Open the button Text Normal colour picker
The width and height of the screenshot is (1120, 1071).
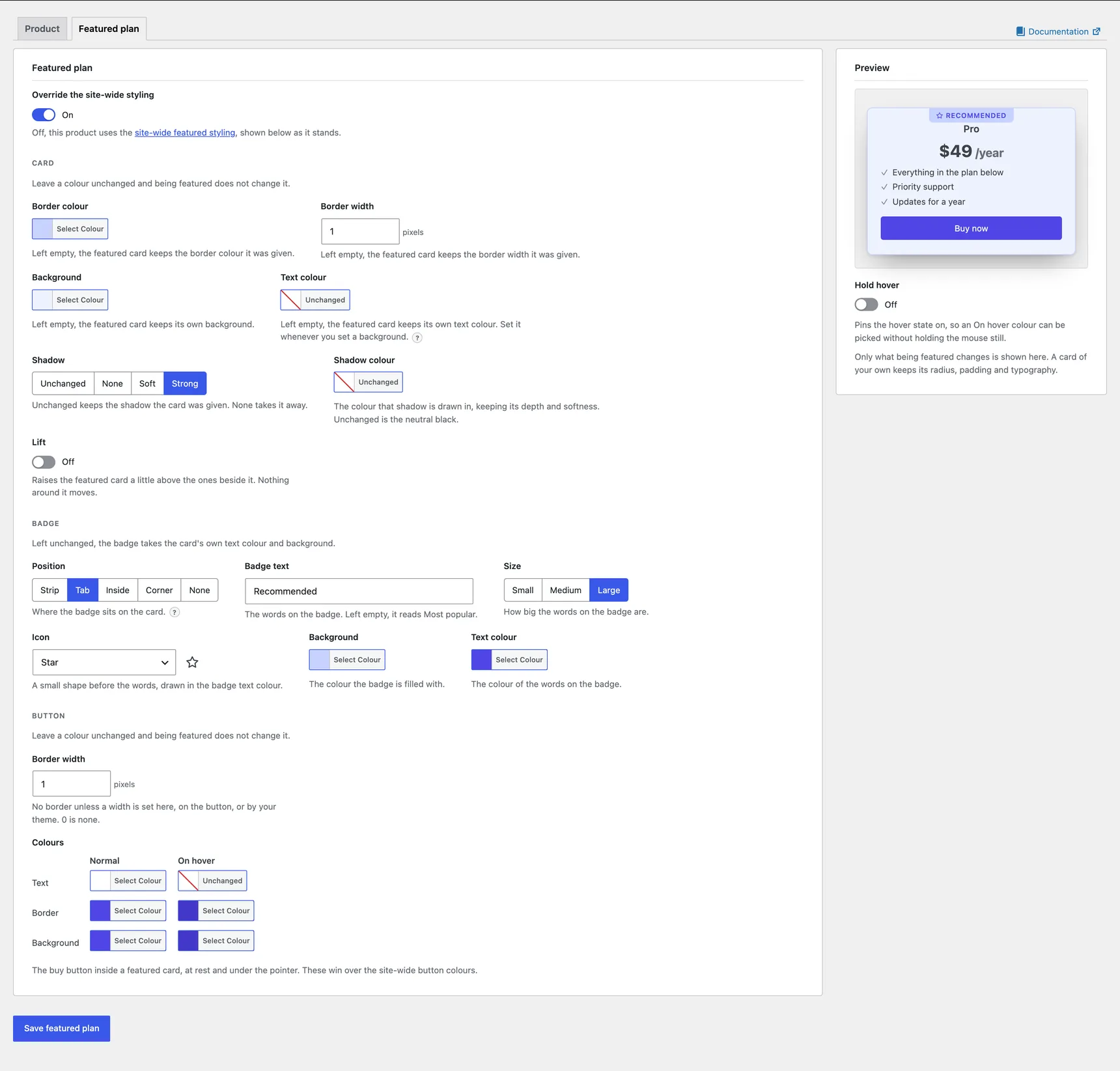(128, 881)
